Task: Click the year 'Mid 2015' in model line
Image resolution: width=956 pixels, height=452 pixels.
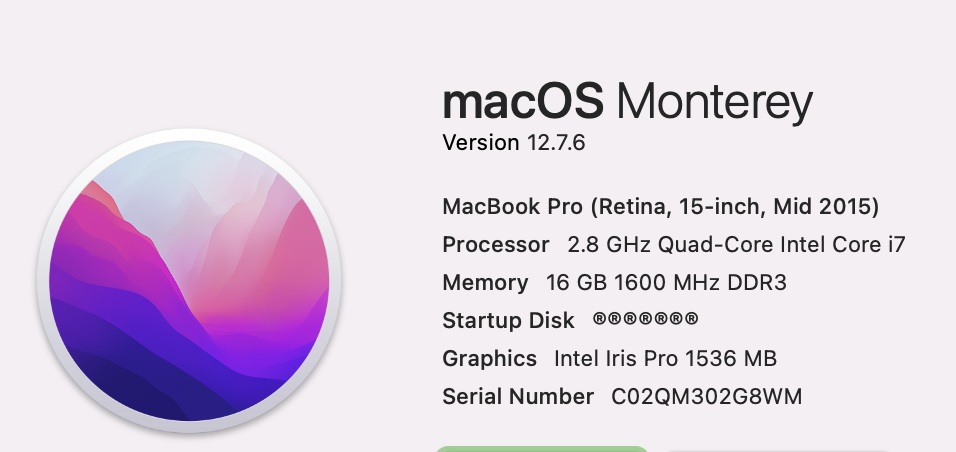Action: click(x=822, y=207)
